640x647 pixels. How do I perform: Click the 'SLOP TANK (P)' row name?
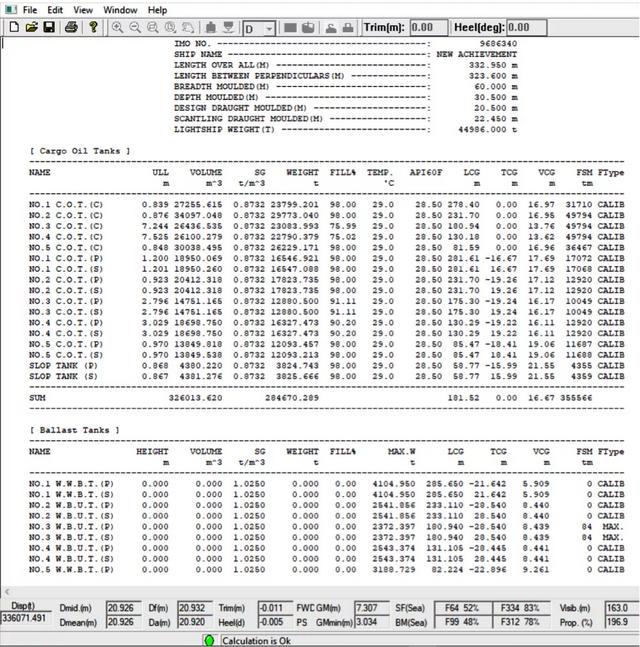point(63,366)
